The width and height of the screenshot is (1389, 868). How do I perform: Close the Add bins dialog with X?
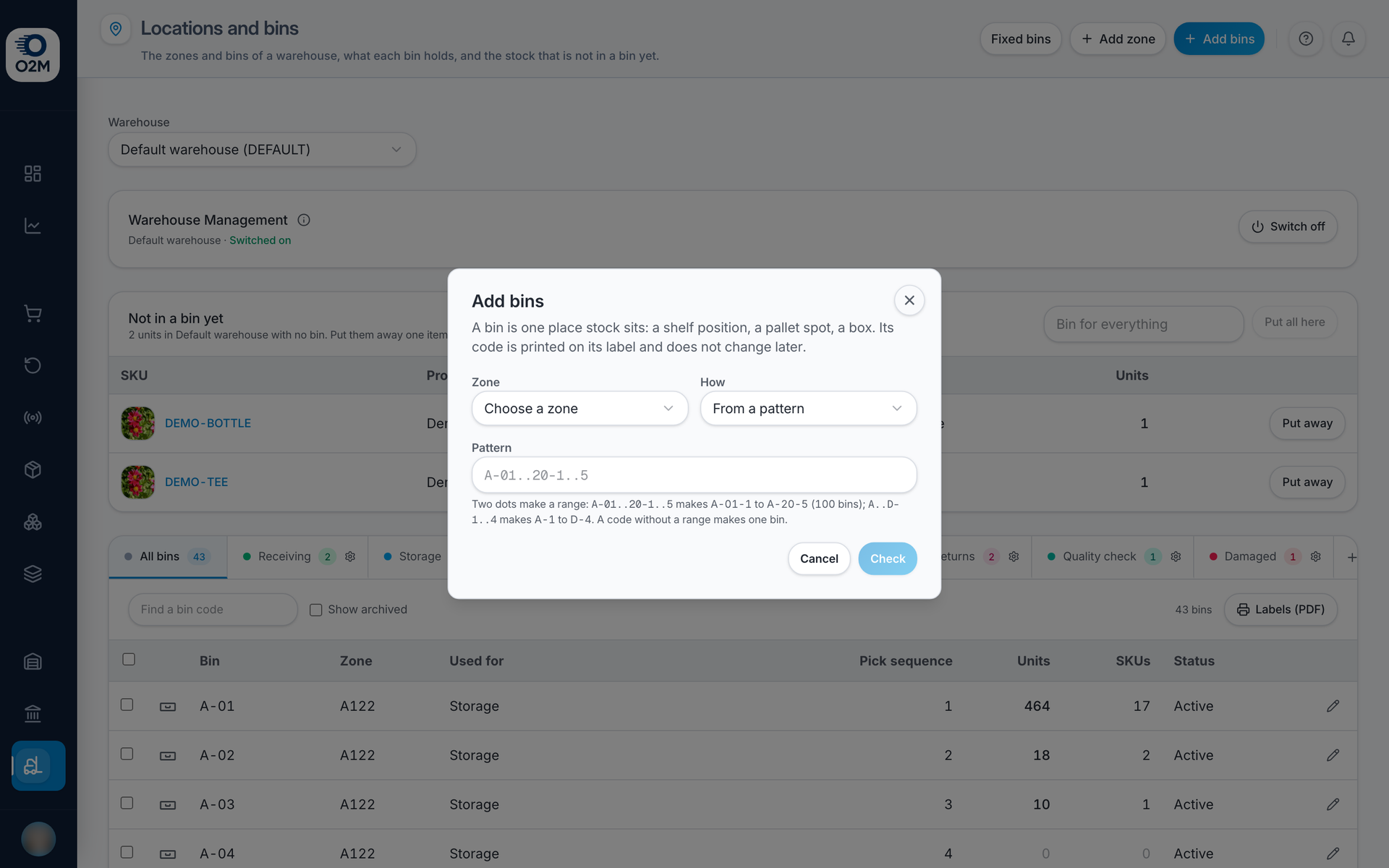coord(909,300)
